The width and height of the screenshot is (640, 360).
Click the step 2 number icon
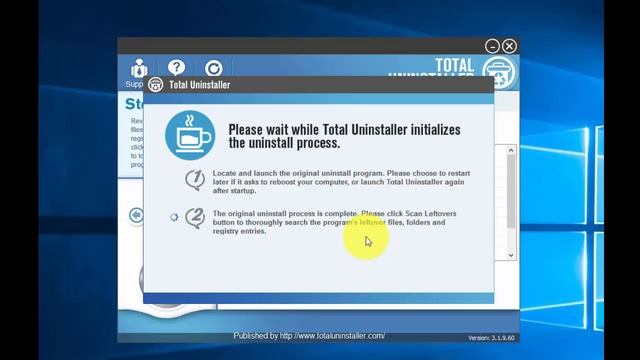tap(195, 218)
